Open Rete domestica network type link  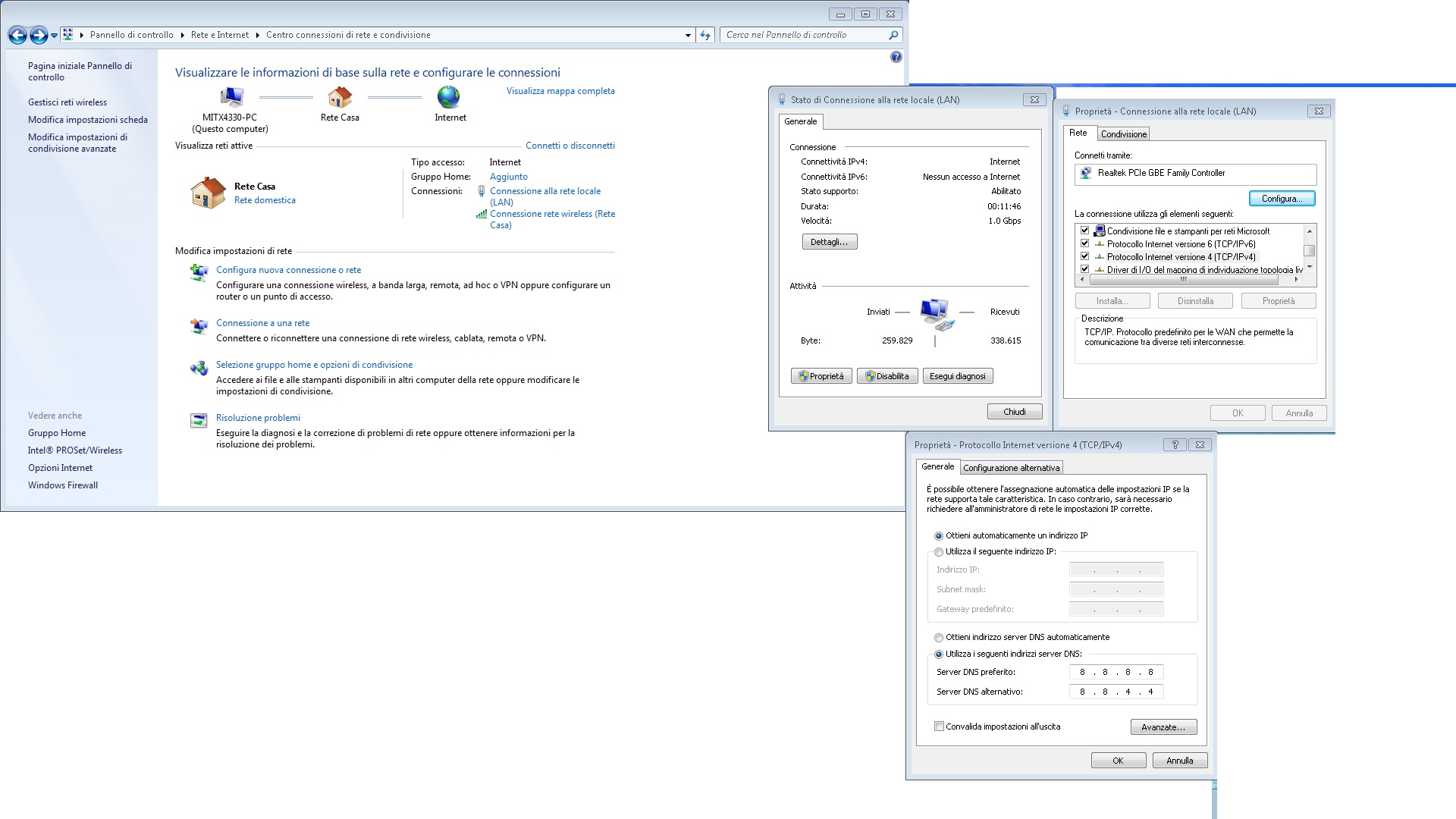click(265, 200)
